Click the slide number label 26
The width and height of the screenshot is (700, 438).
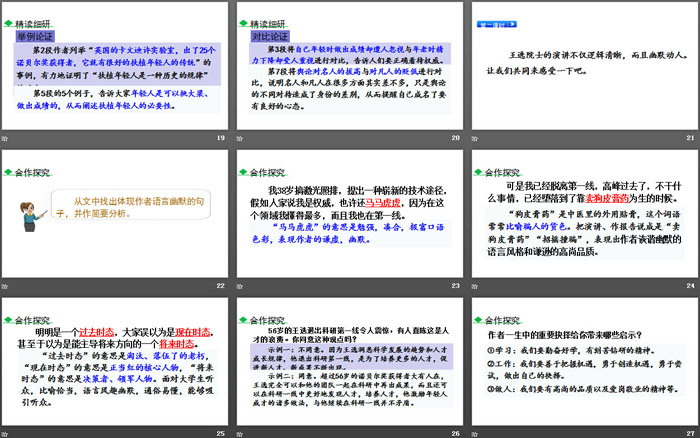tap(455, 434)
